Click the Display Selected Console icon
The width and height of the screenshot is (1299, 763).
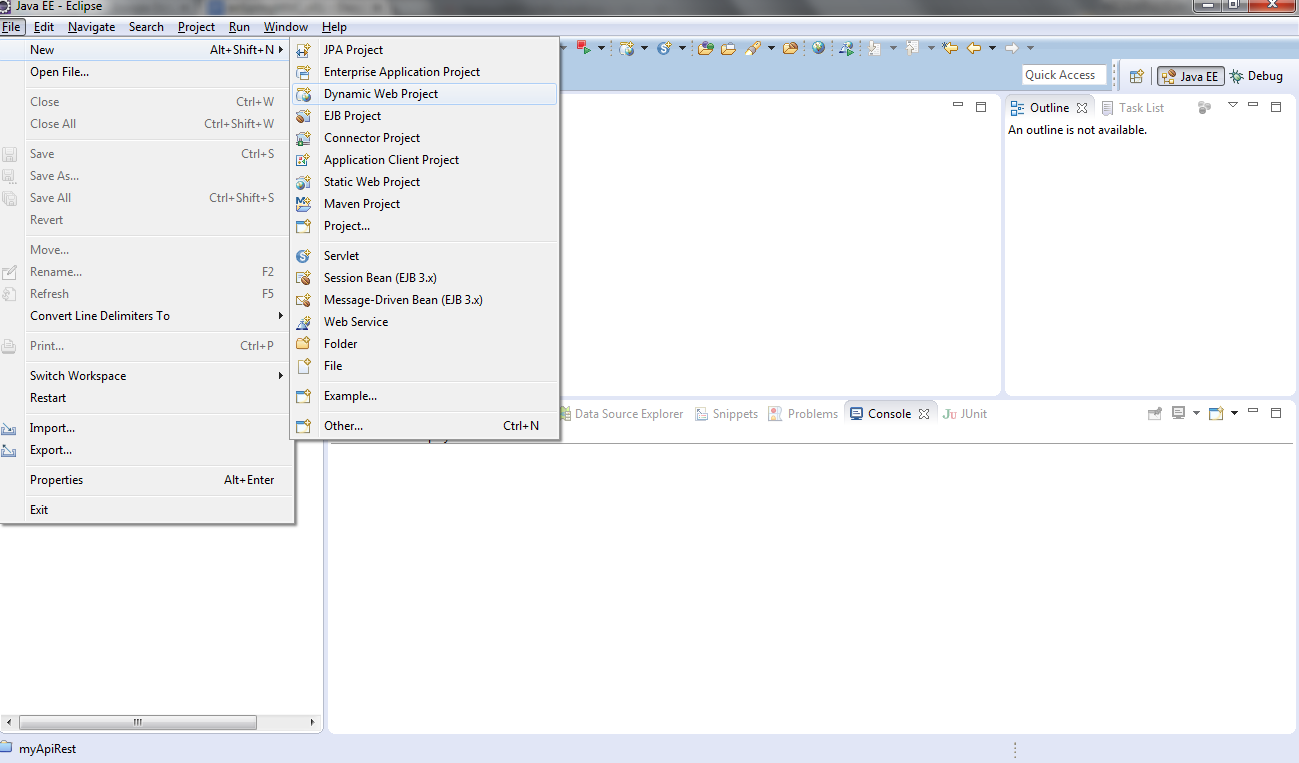[1179, 413]
